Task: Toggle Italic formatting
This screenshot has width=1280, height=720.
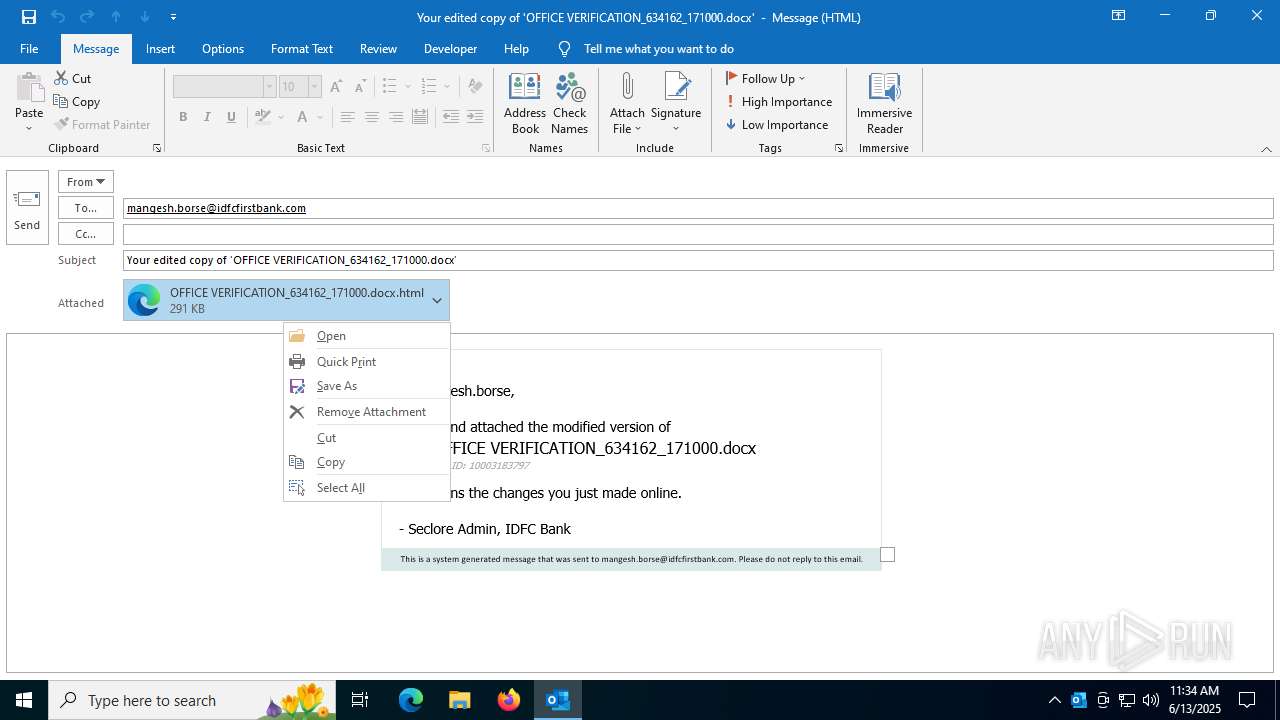Action: click(x=207, y=117)
